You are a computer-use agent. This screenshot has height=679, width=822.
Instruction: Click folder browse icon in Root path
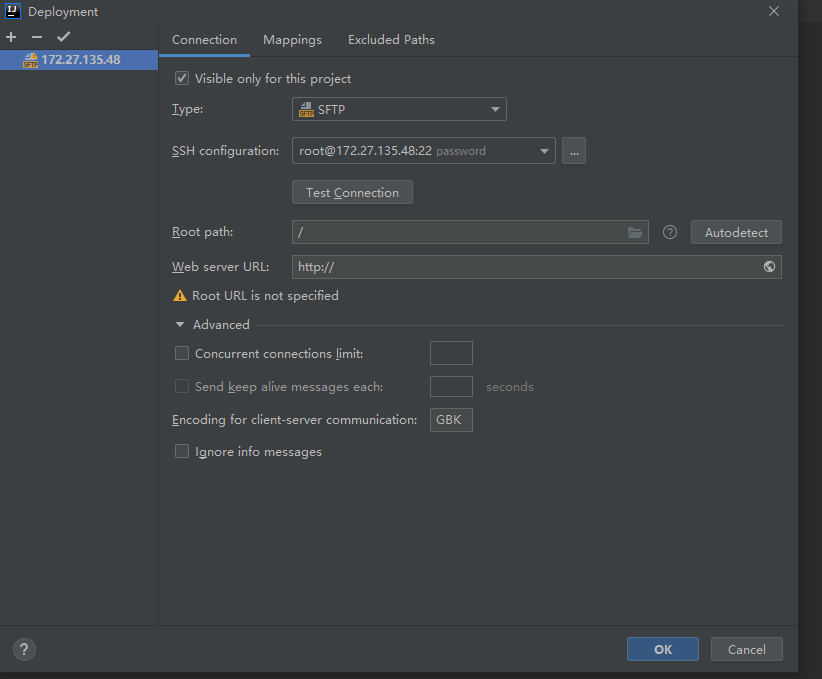(x=635, y=232)
